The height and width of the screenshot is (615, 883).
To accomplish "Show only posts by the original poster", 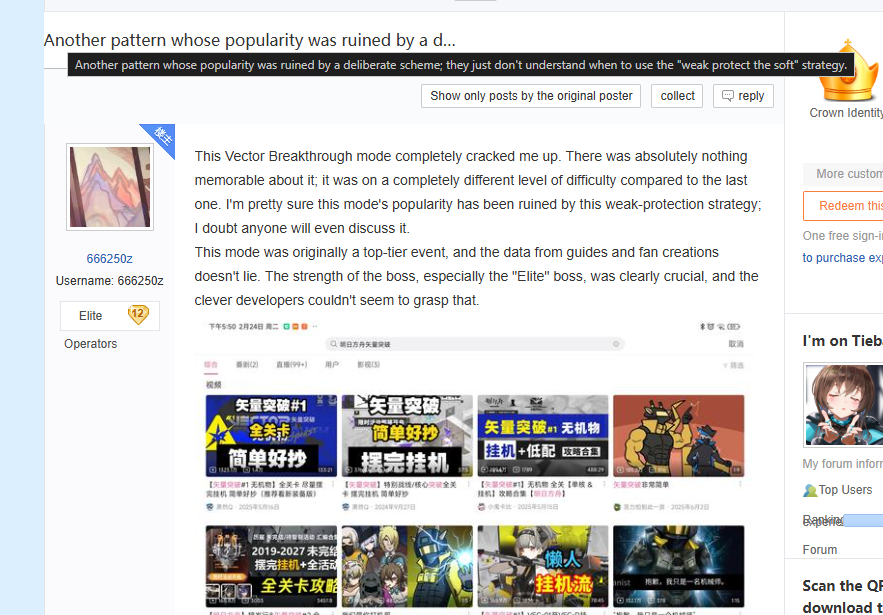I will 531,96.
